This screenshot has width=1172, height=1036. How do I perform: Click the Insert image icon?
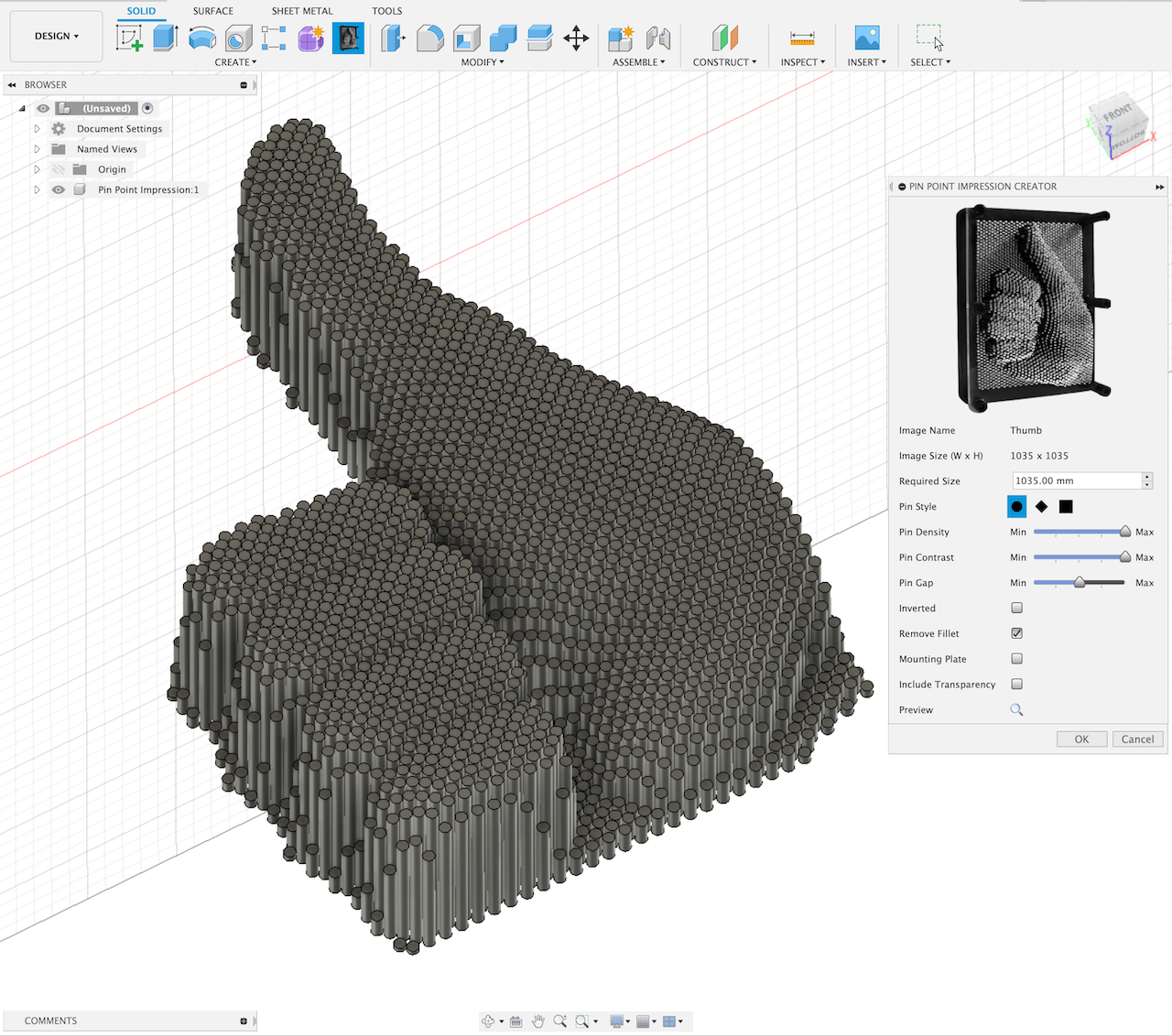tap(866, 38)
